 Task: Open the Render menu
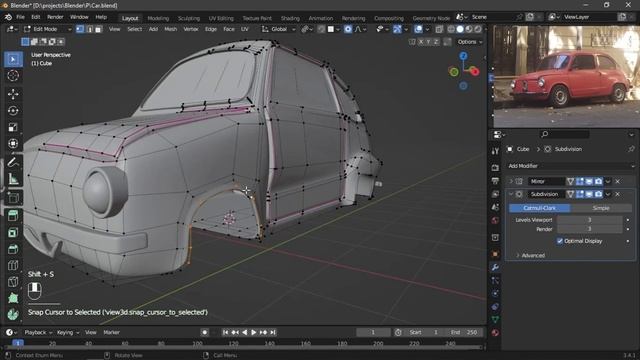(x=55, y=17)
